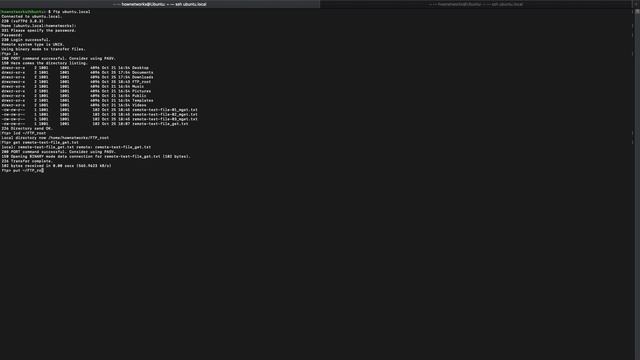This screenshot has width=640, height=360.
Task: Click the 'Videos' directory entry
Action: (x=139, y=105)
